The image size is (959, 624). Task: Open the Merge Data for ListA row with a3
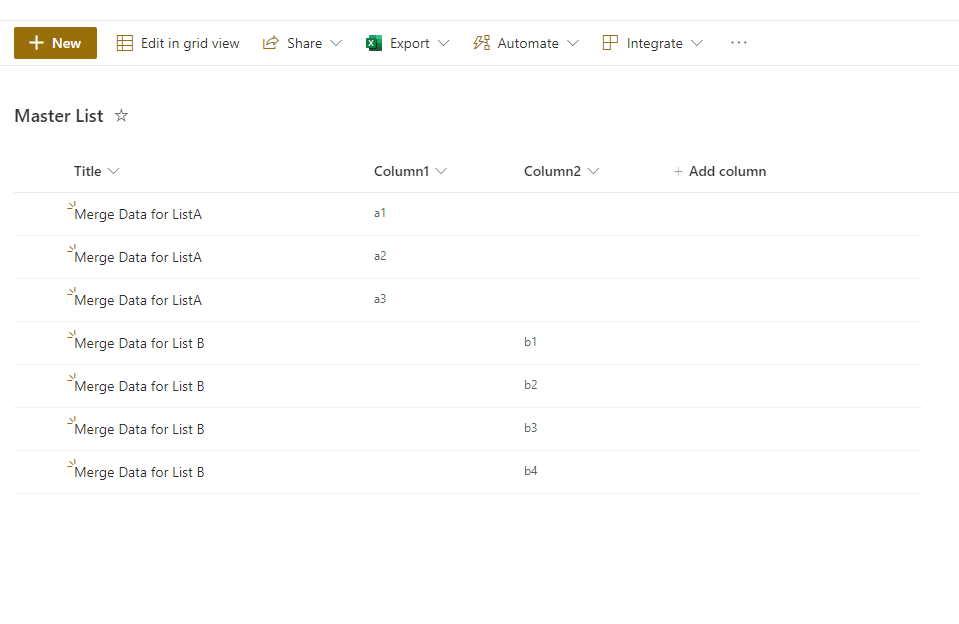pyautogui.click(x=138, y=300)
